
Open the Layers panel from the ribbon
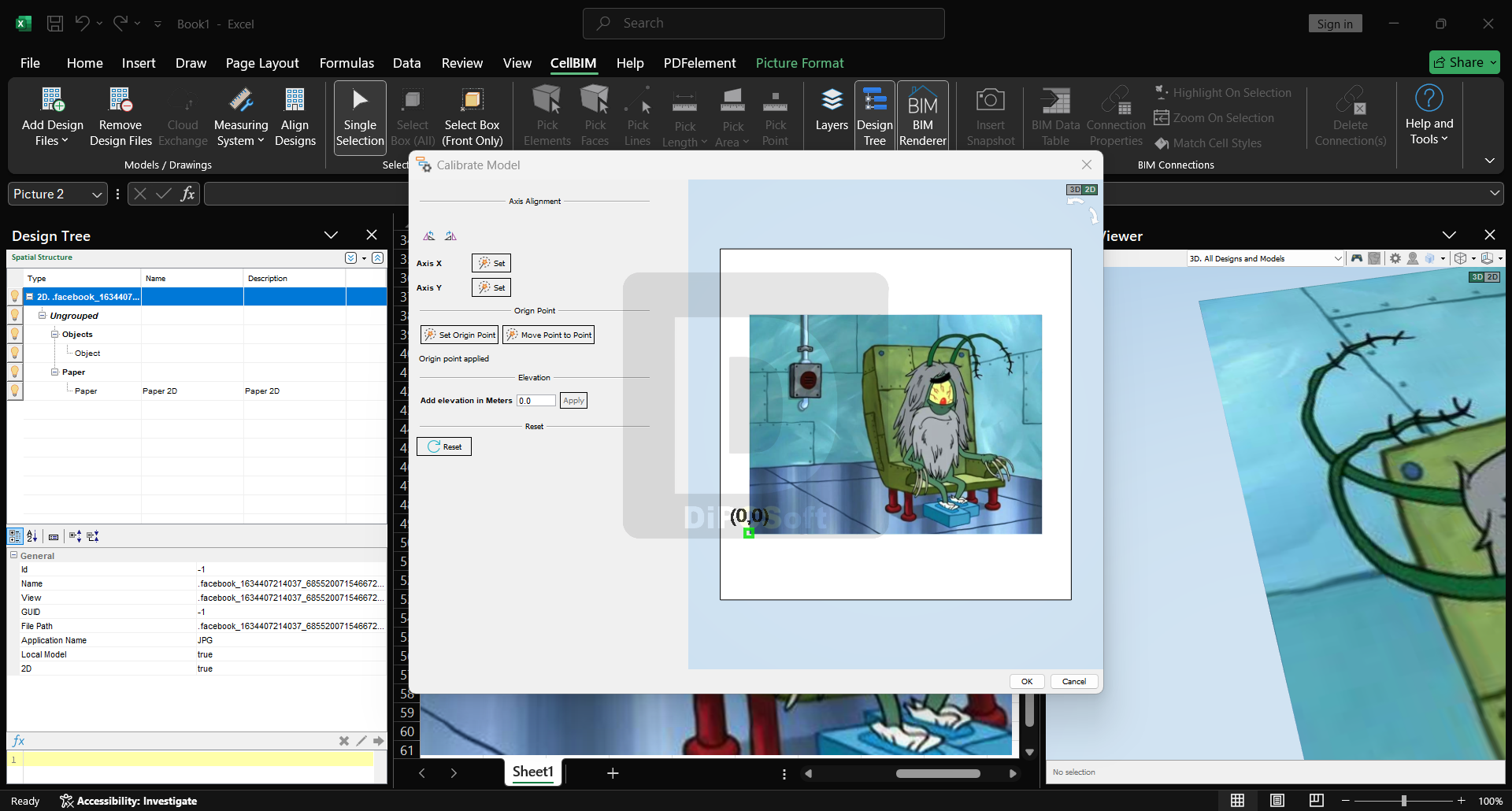[832, 110]
